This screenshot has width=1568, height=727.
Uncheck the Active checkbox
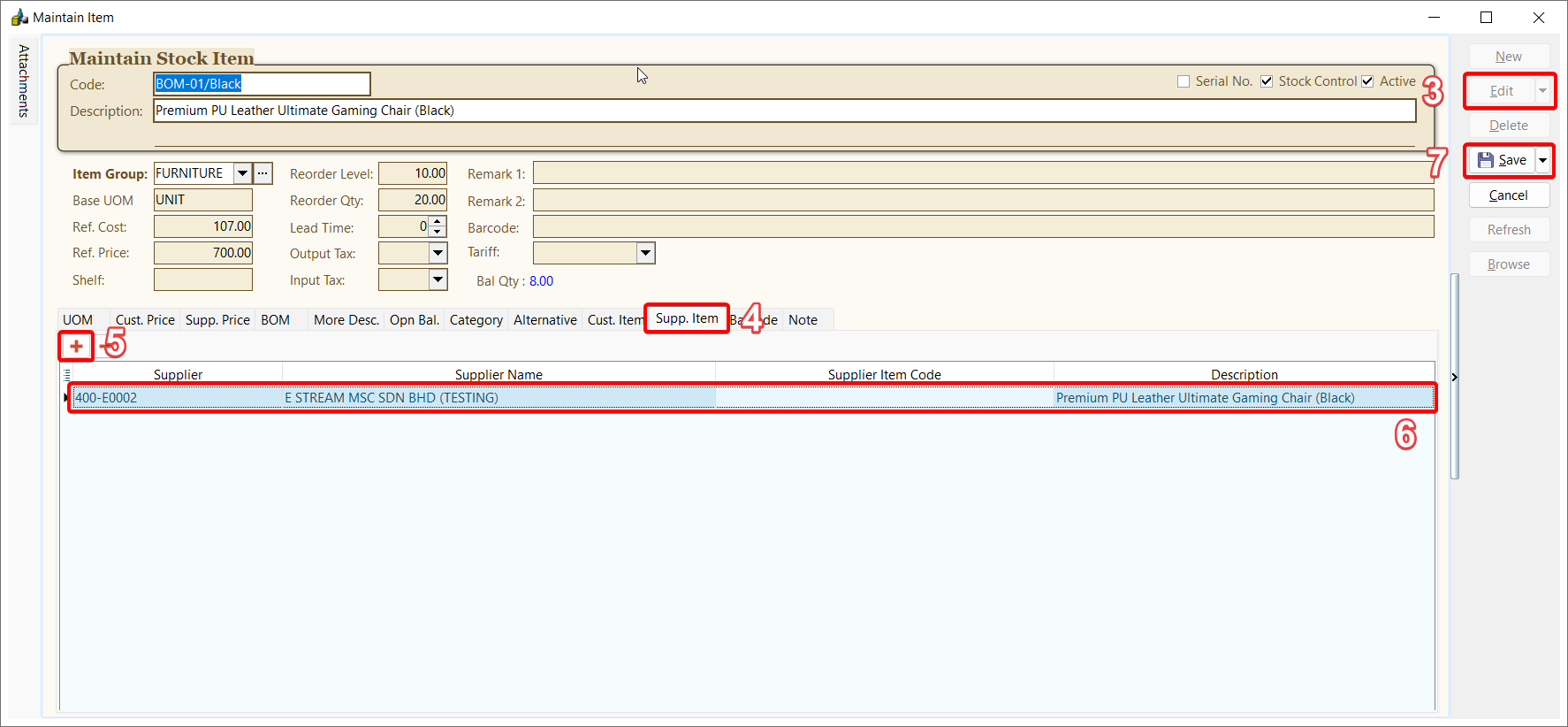1367,81
